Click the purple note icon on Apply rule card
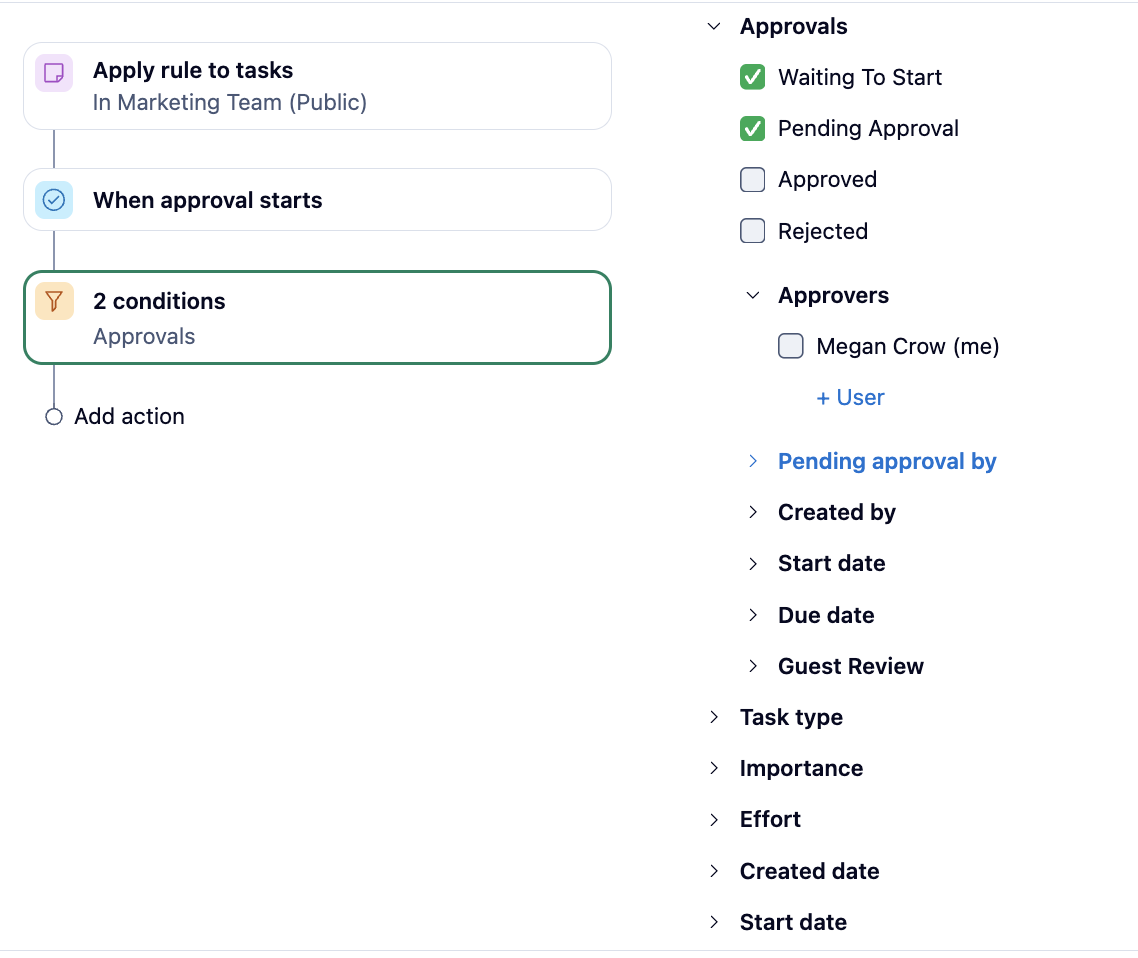The image size is (1138, 958). [54, 72]
